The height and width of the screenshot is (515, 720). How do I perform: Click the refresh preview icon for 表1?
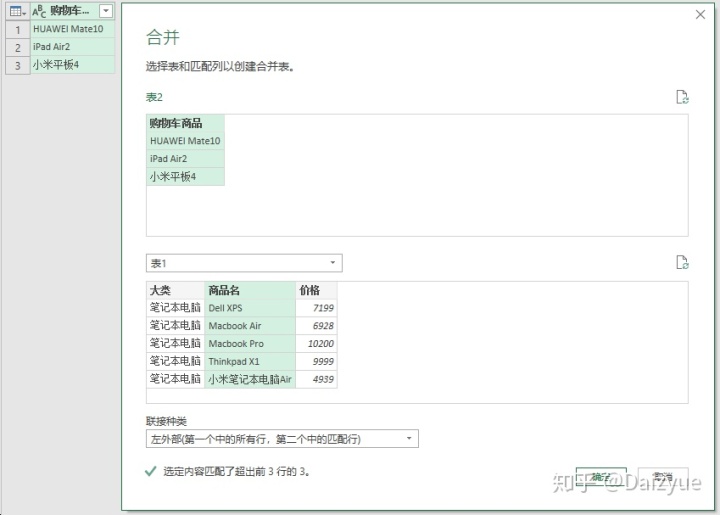coord(682,262)
